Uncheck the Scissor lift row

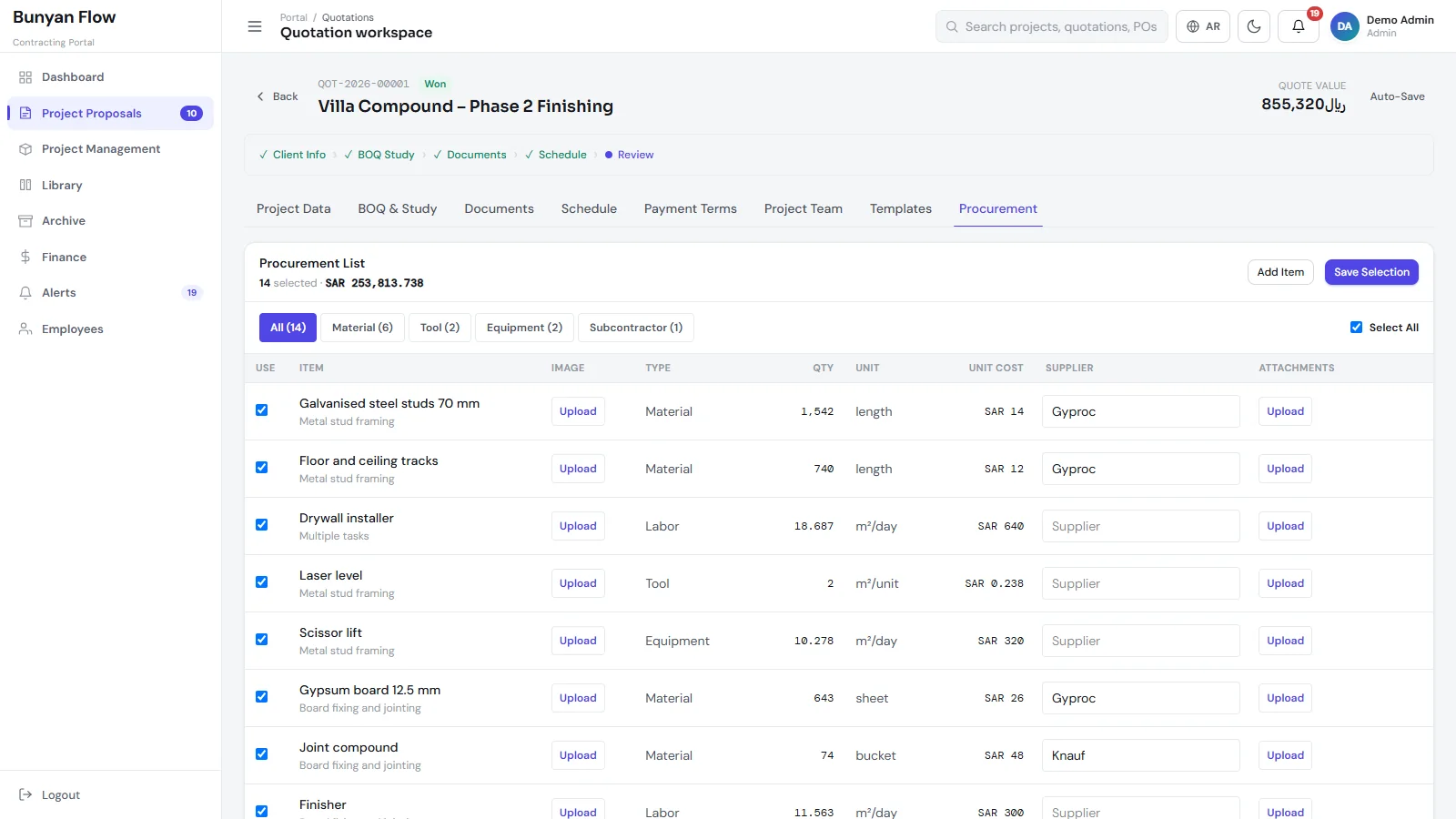(262, 640)
